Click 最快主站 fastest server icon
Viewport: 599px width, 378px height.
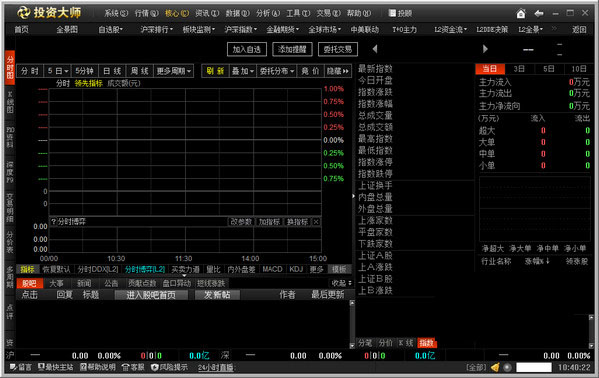[x=55, y=367]
